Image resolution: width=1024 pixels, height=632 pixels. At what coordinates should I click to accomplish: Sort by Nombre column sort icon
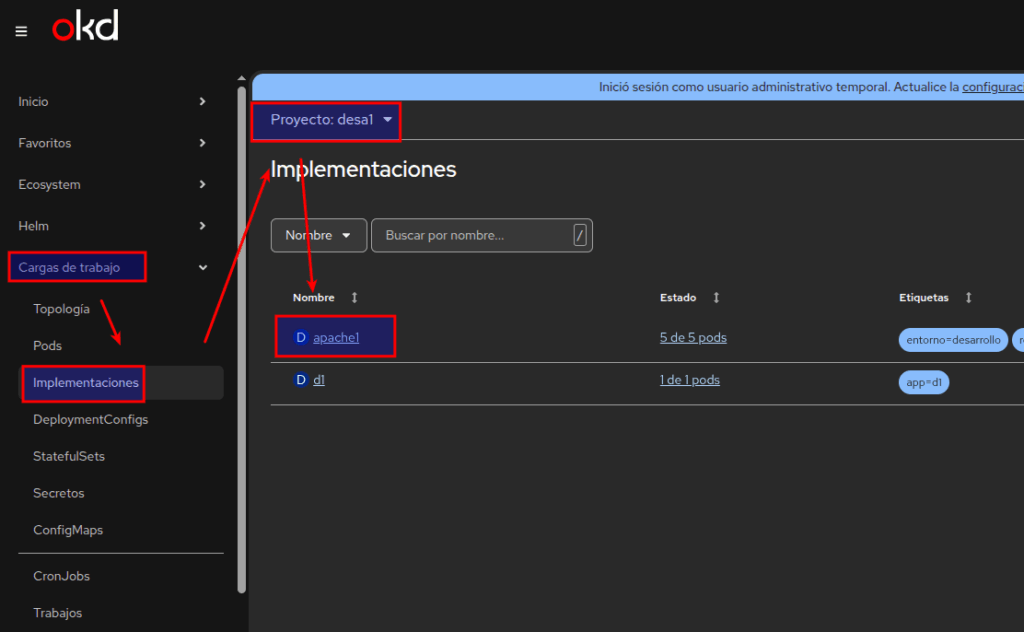tap(354, 298)
